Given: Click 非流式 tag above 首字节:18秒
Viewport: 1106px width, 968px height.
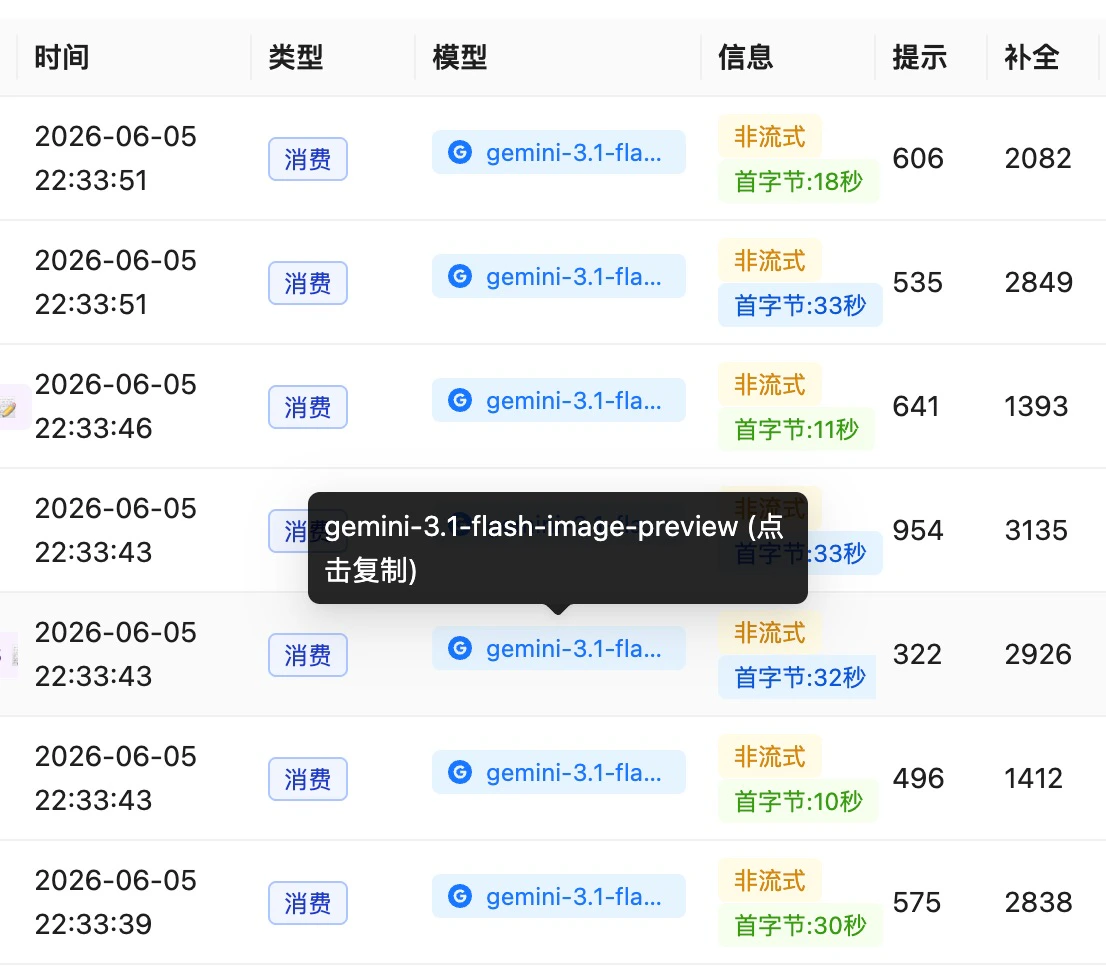Looking at the screenshot, I should click(x=770, y=136).
